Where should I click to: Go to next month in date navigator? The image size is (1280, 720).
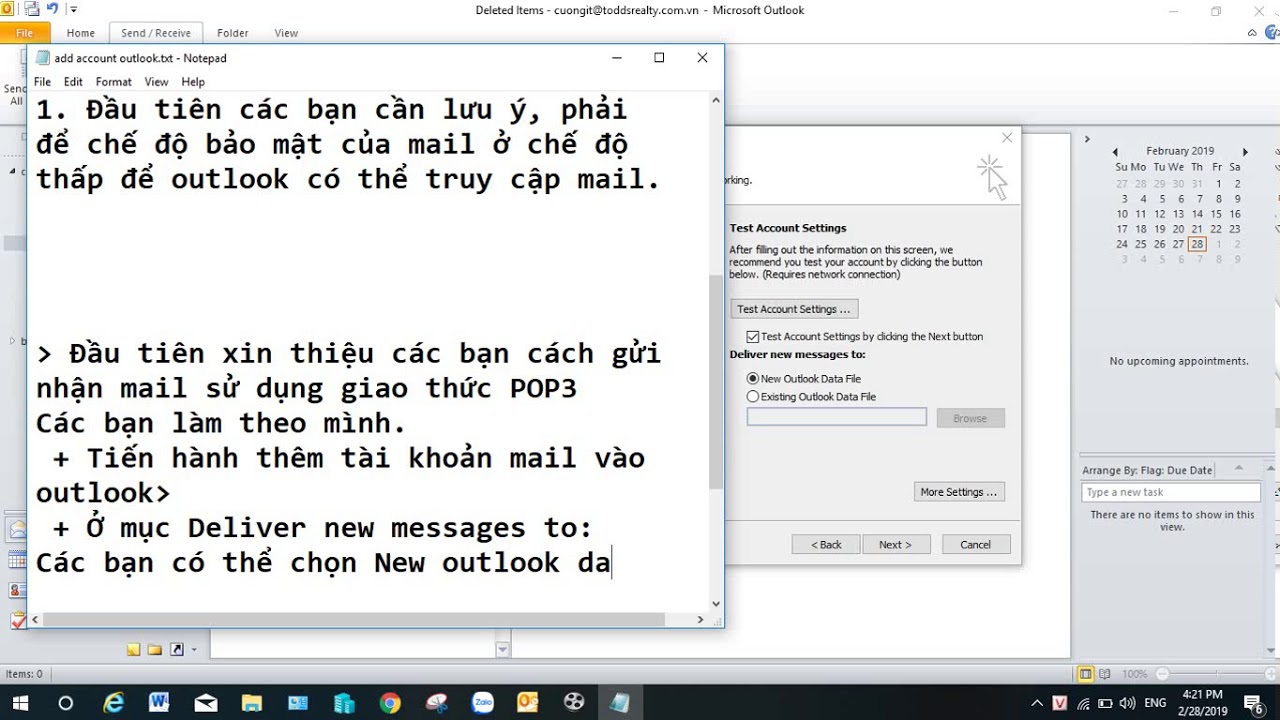1245,152
